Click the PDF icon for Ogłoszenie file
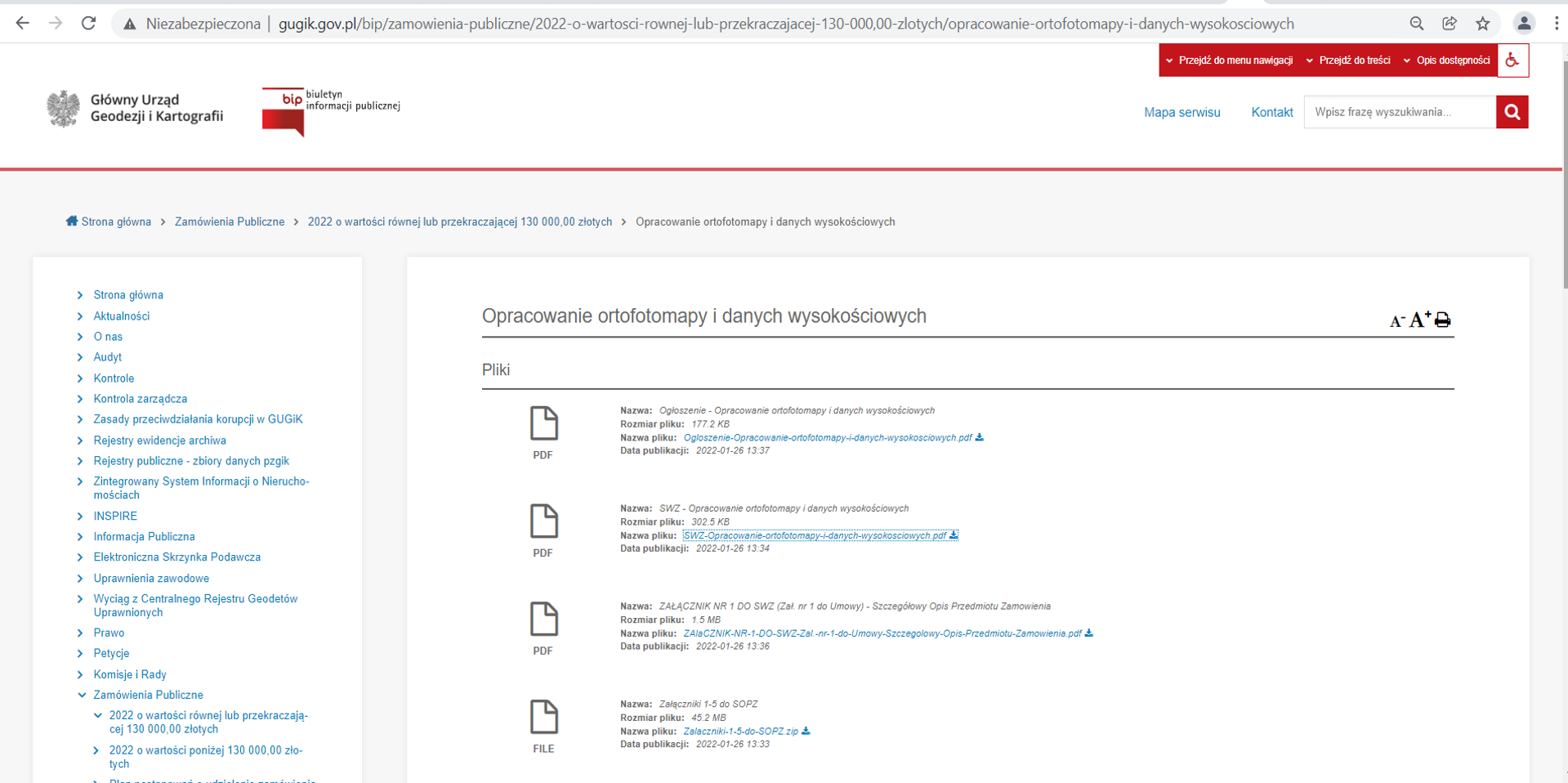 click(x=543, y=424)
